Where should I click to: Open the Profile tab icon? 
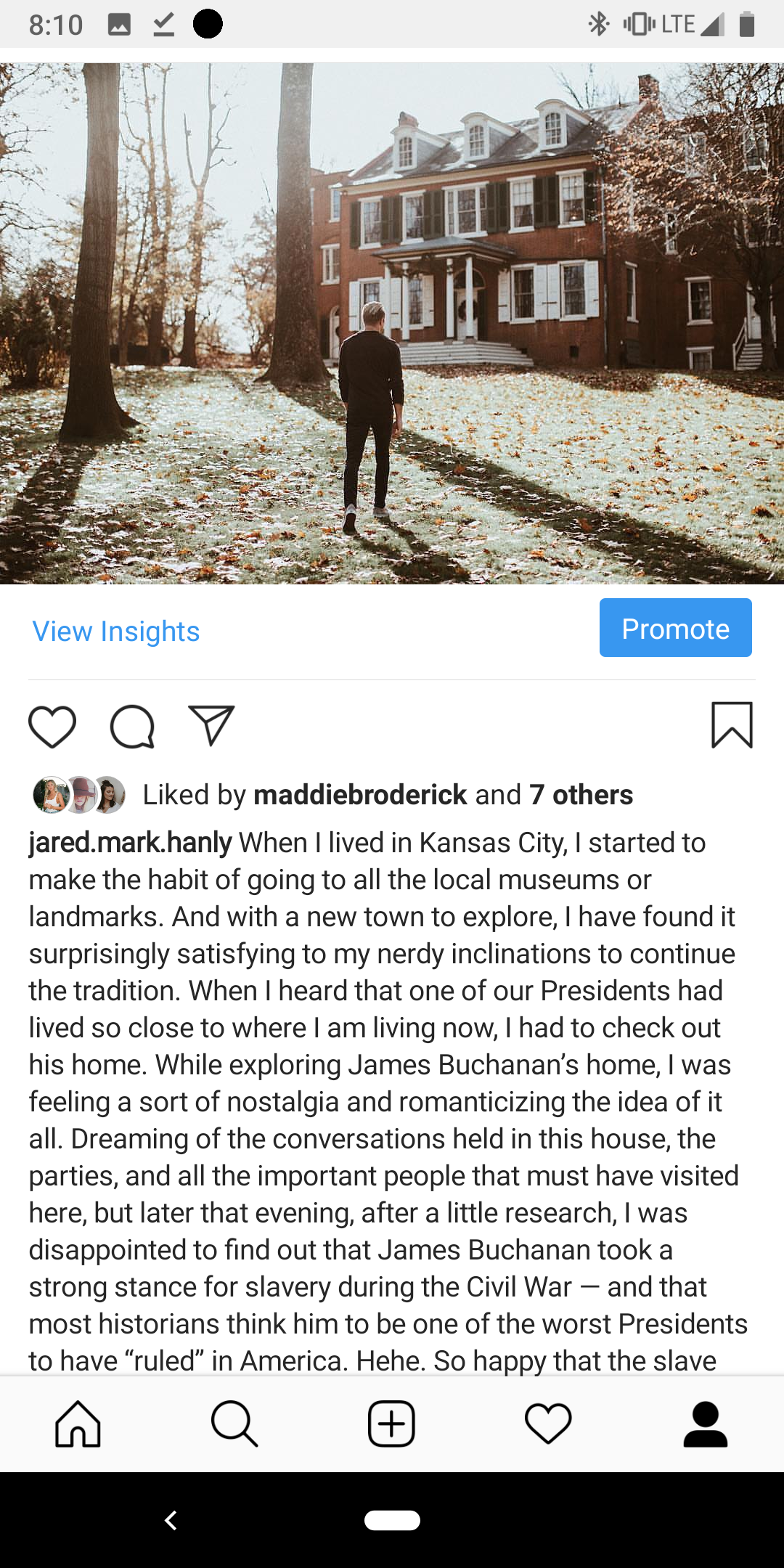[705, 1424]
